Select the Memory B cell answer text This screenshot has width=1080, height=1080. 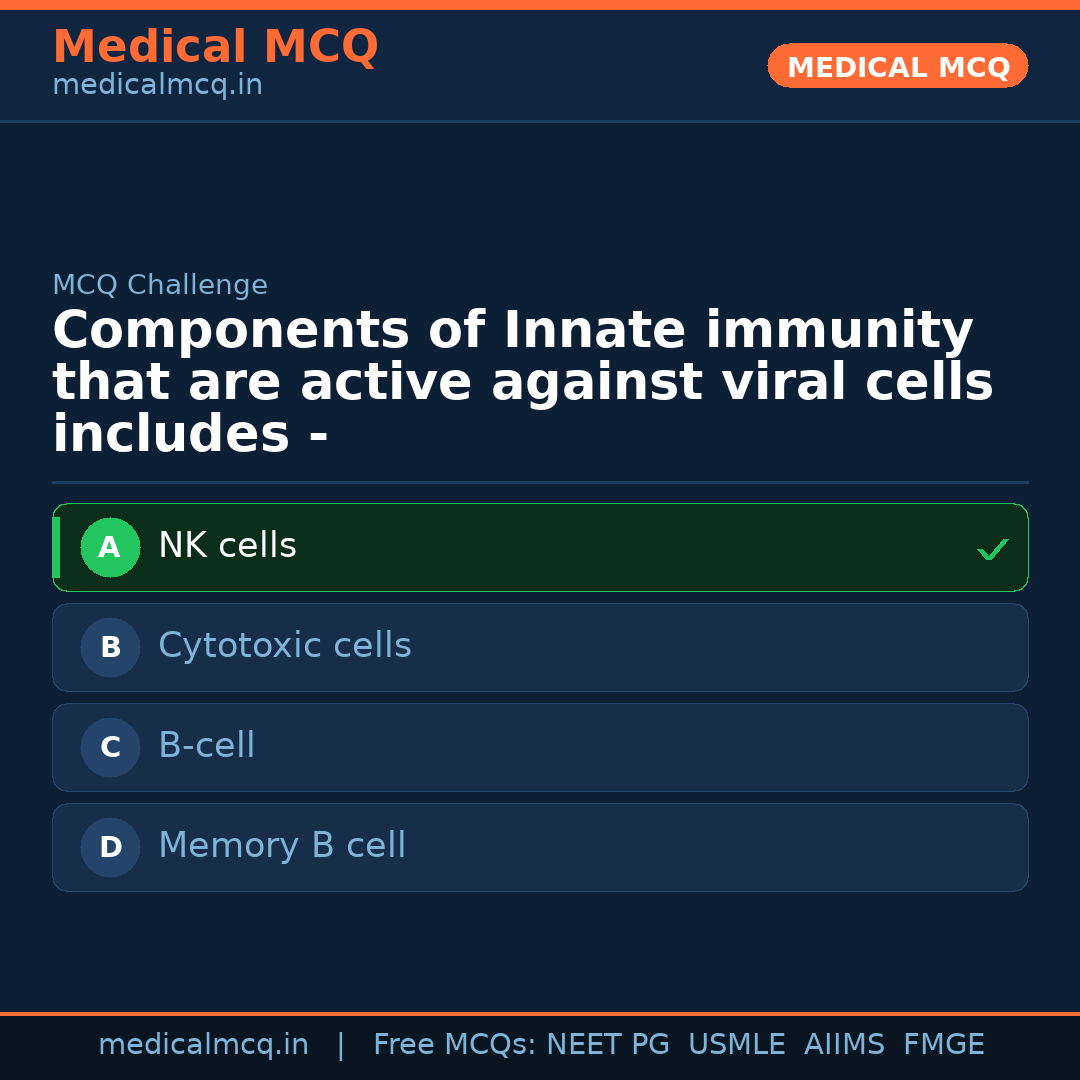[x=282, y=846]
